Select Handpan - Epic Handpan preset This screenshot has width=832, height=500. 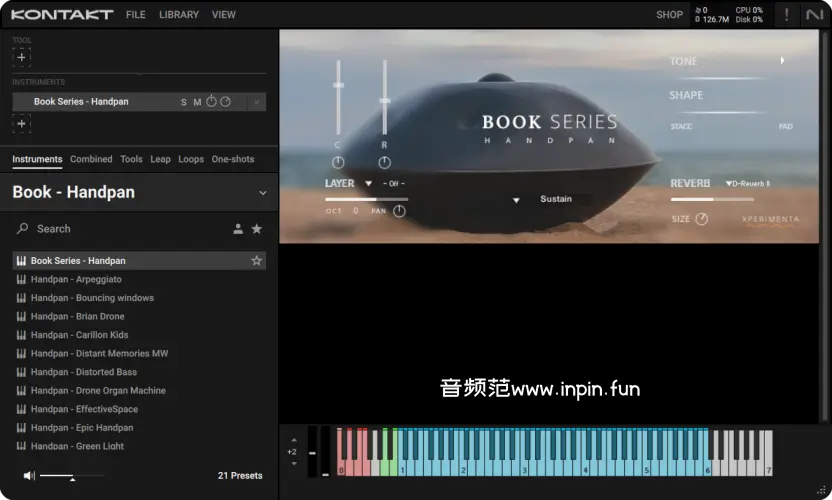pyautogui.click(x=139, y=428)
